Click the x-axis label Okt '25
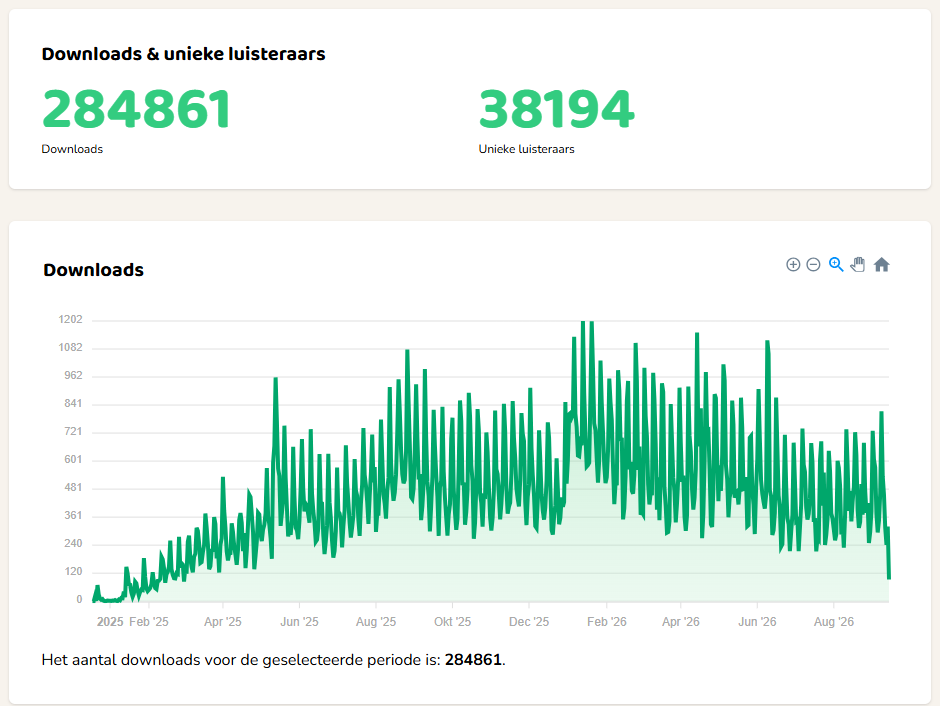The height and width of the screenshot is (706, 940). [x=453, y=622]
